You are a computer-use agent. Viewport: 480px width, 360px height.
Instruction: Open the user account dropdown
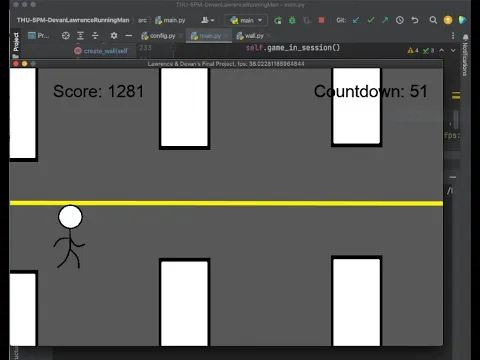(207, 20)
